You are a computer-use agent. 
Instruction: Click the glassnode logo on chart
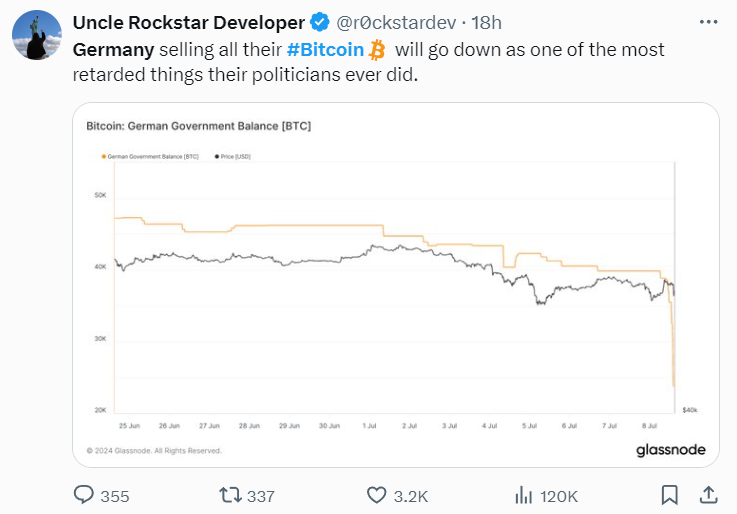click(671, 450)
